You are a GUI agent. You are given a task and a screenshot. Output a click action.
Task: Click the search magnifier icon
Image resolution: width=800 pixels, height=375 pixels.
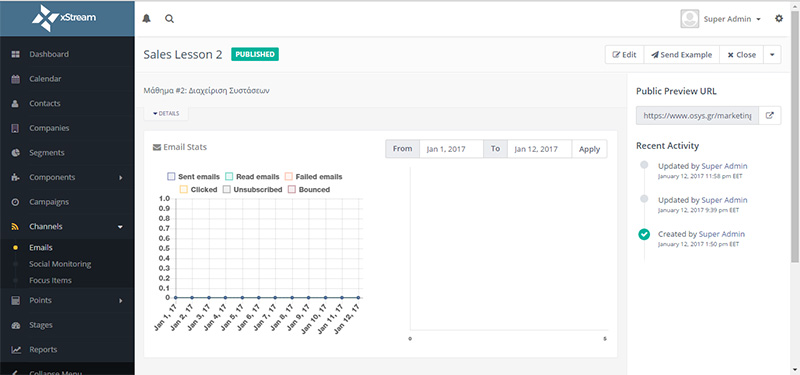pos(169,19)
